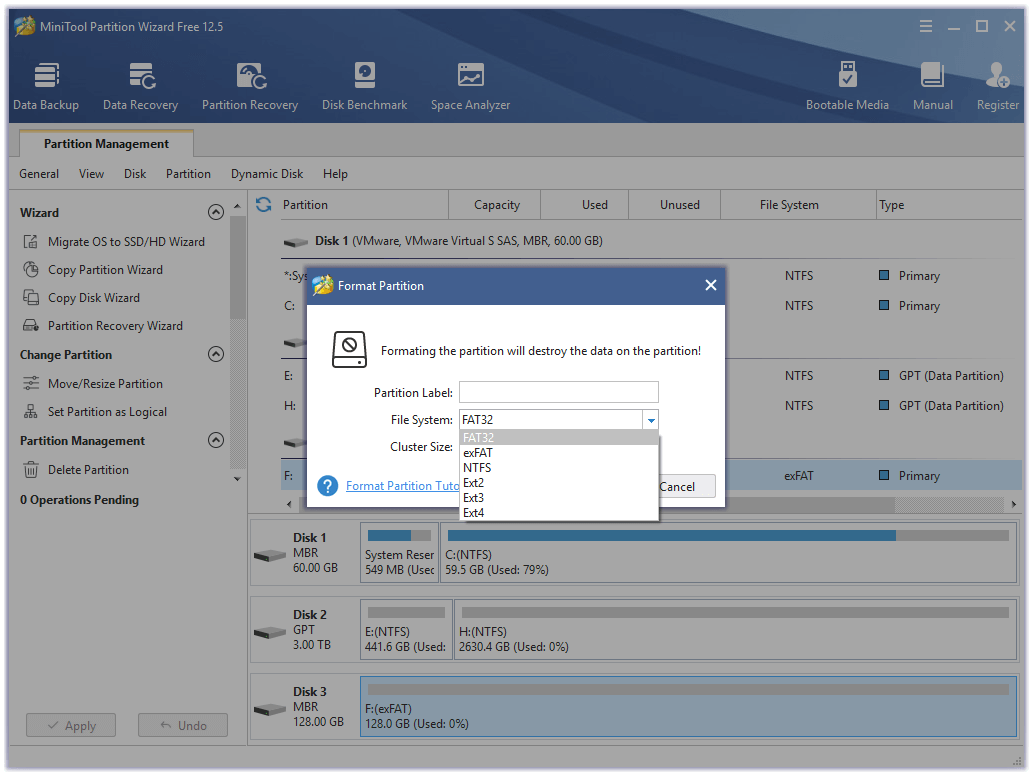
Task: Click the Copy Disk Wizard icon
Action: pos(30,298)
